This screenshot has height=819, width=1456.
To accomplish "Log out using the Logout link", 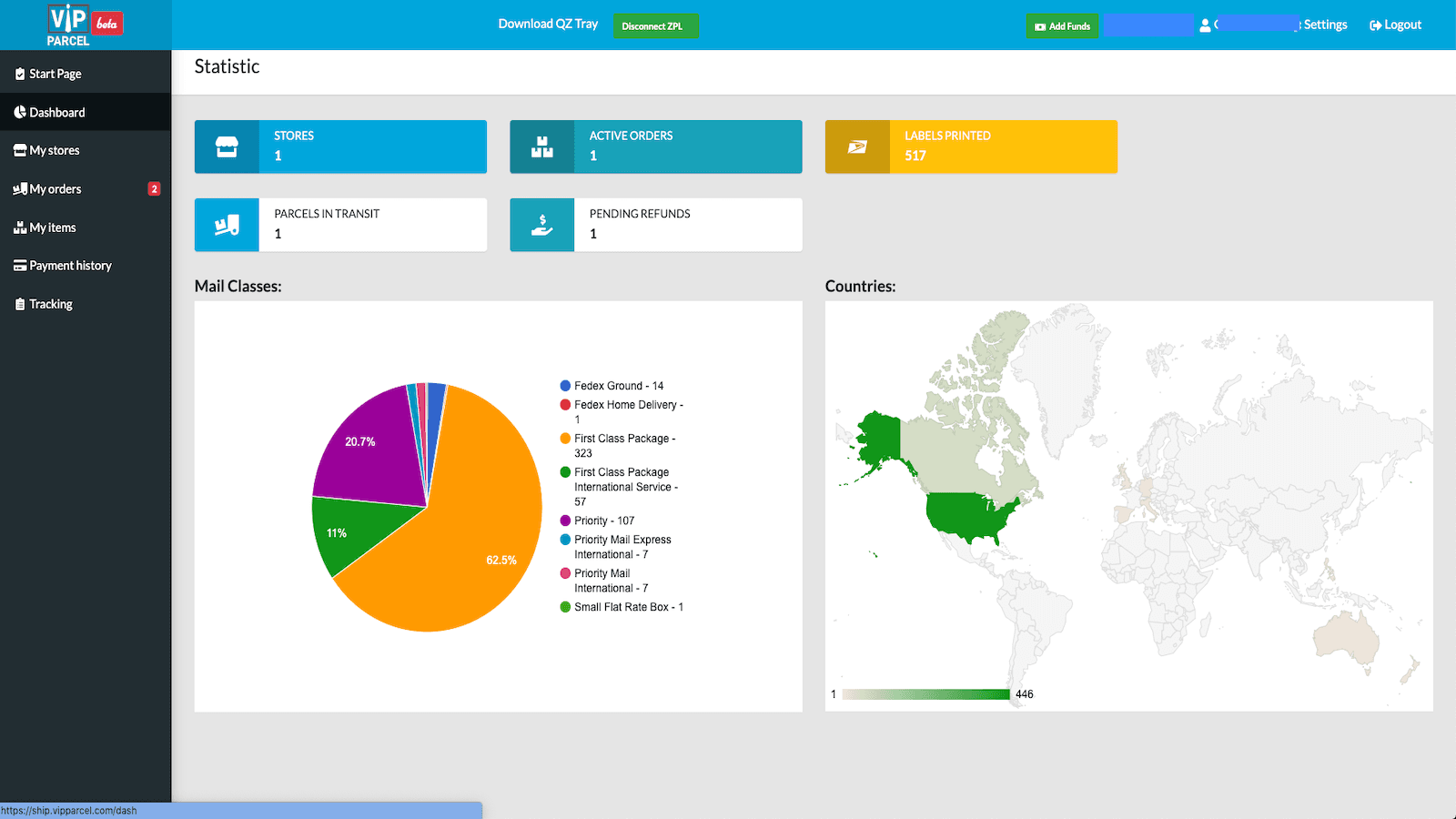I will [1396, 25].
